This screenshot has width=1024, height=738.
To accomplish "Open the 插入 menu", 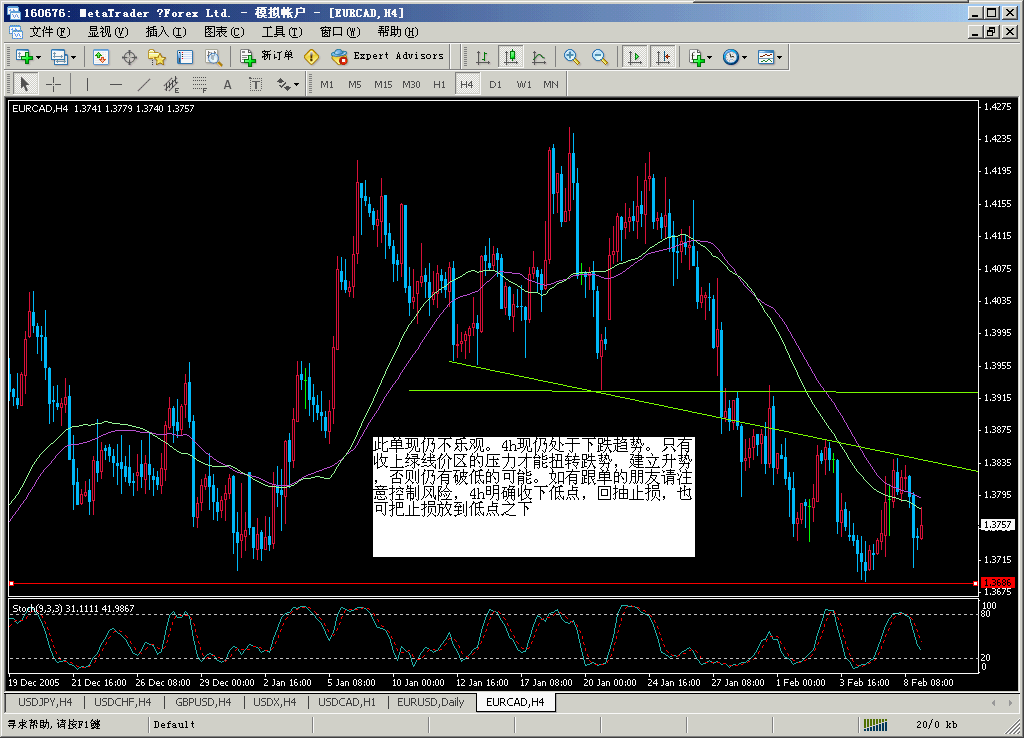I will click(x=163, y=31).
